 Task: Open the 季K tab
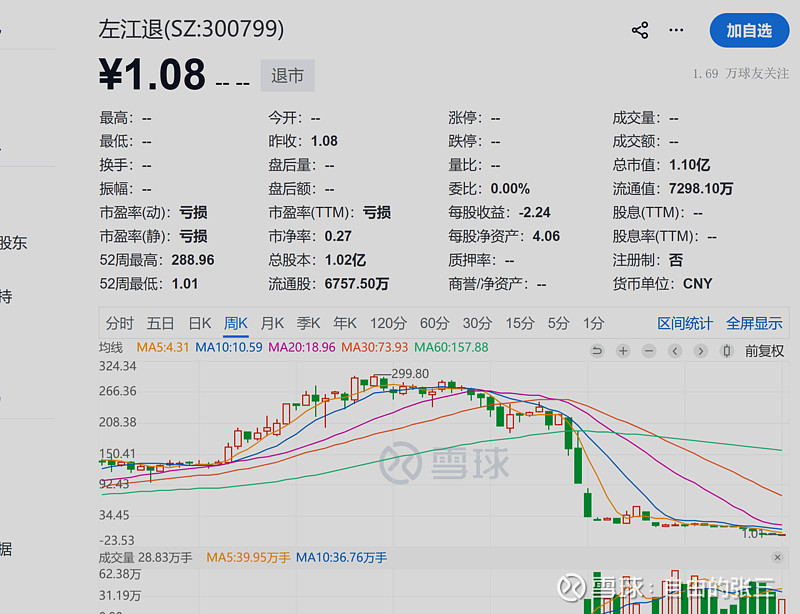(308, 323)
